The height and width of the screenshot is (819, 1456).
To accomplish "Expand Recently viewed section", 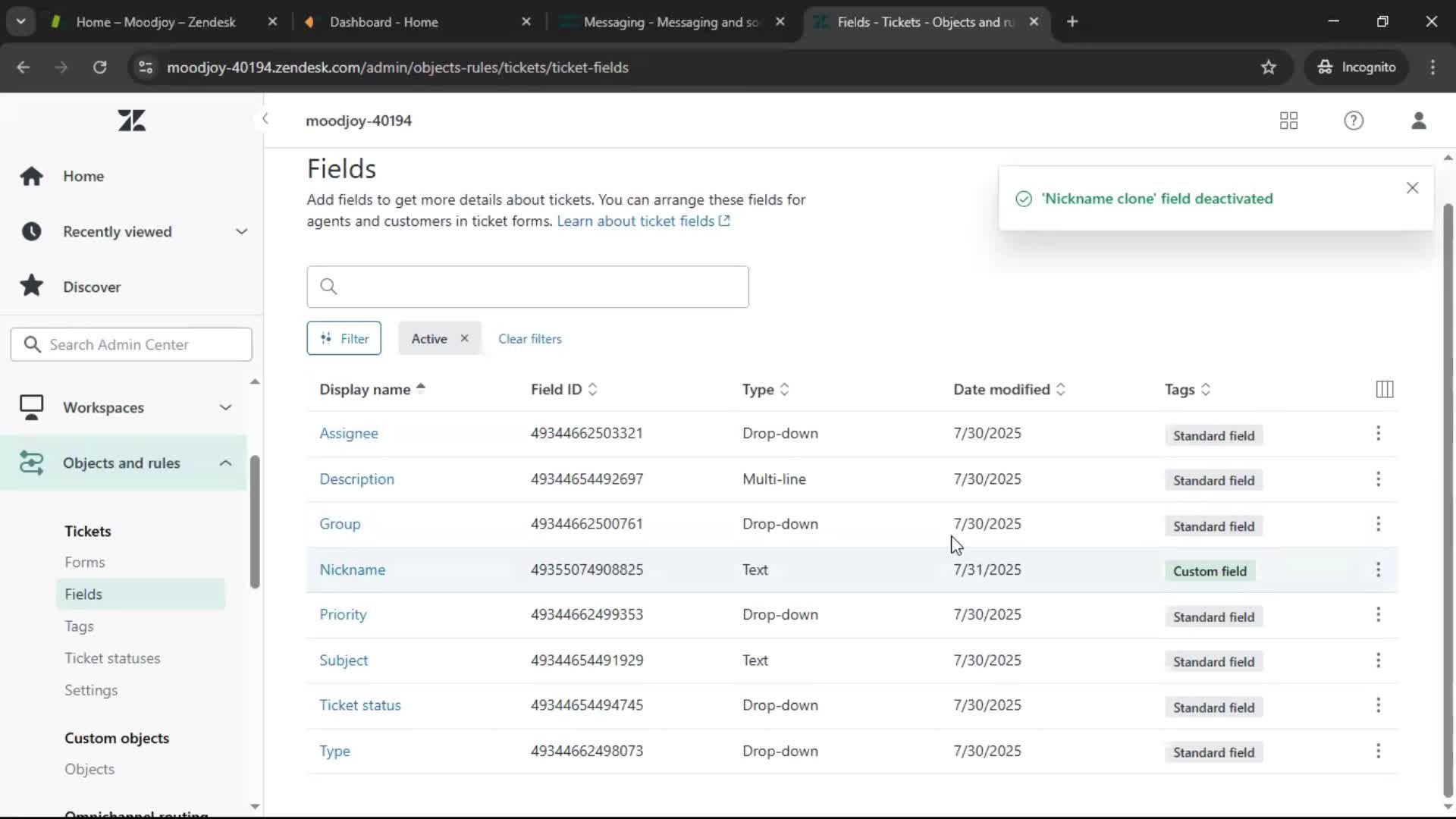I will click(x=241, y=231).
